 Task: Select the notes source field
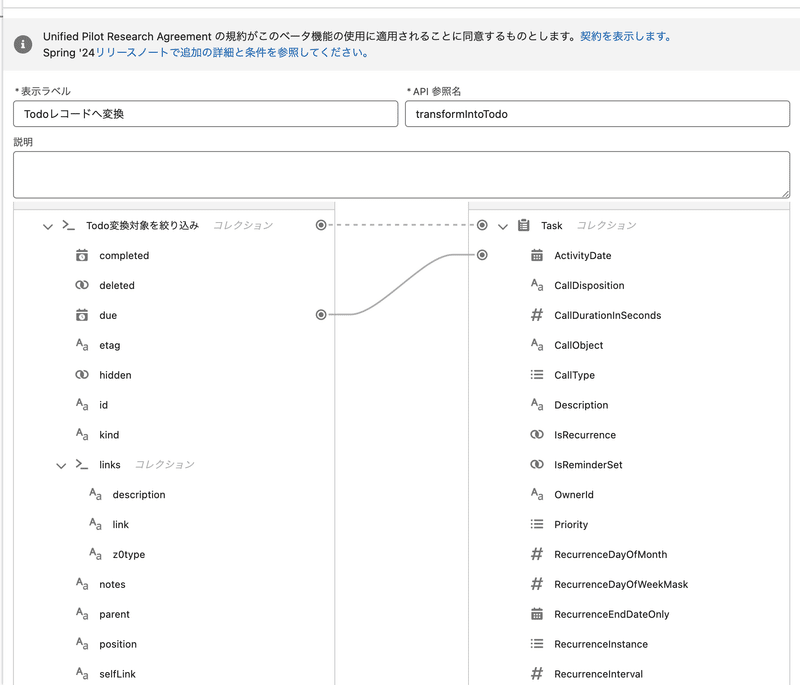click(112, 585)
